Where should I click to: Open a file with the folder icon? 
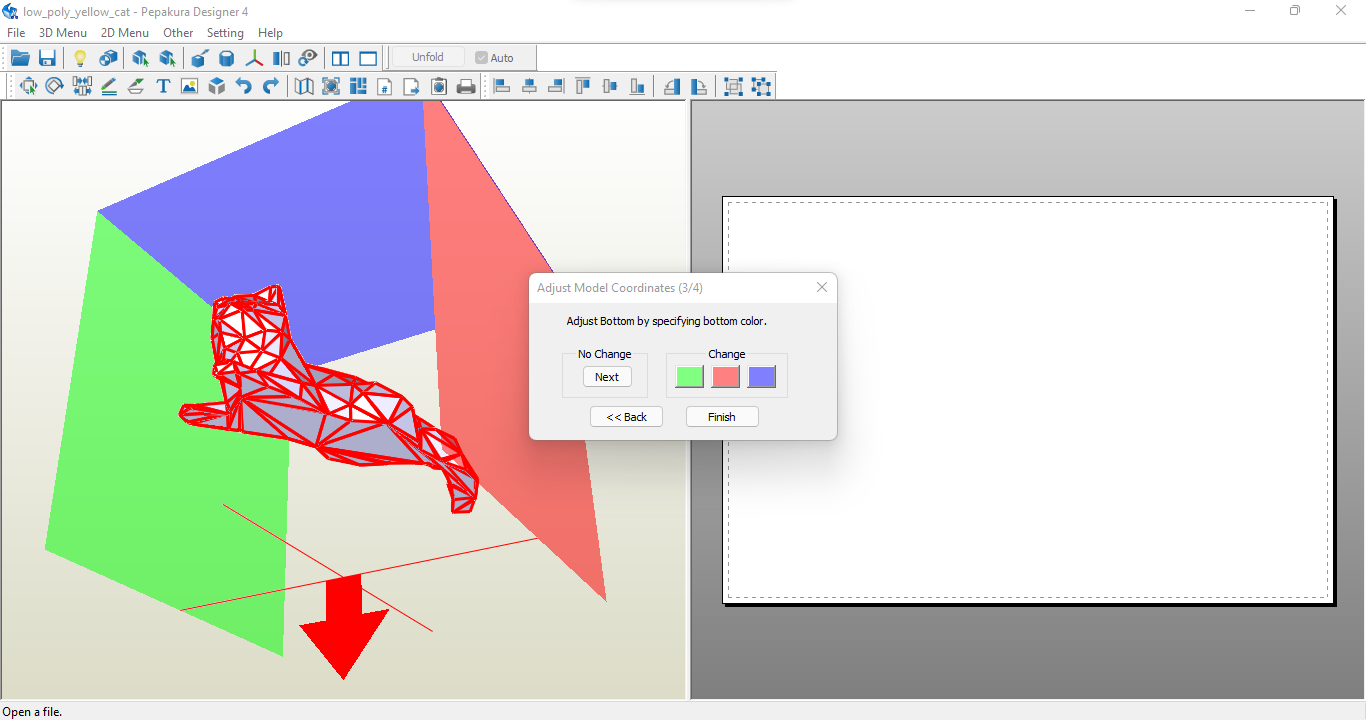click(20, 58)
